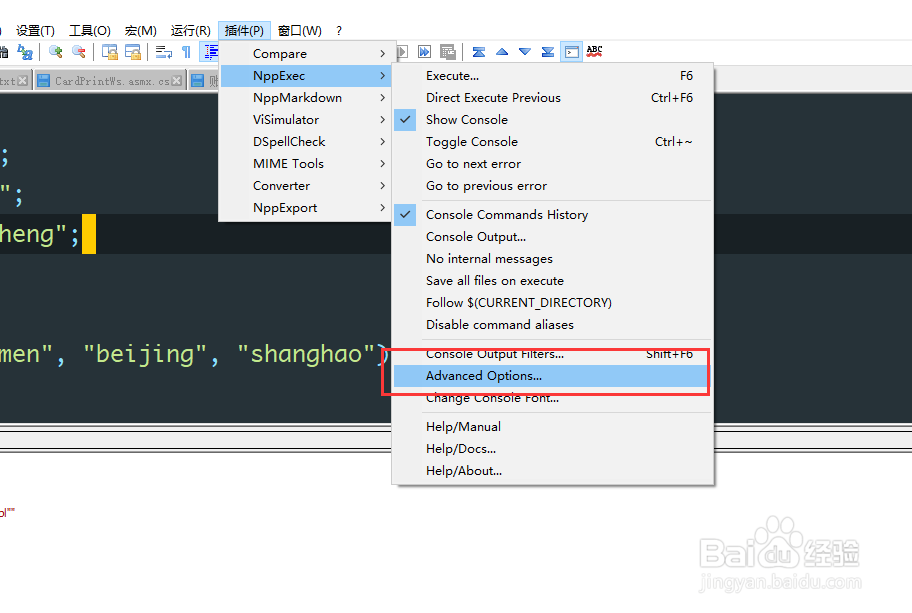
Task: Run the NppExec Execute toolbar icon
Action: 403,51
